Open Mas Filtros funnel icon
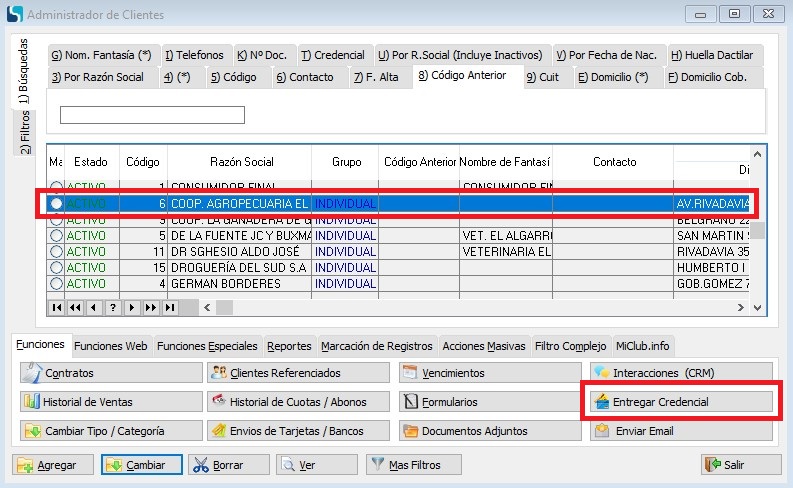 [x=376, y=465]
